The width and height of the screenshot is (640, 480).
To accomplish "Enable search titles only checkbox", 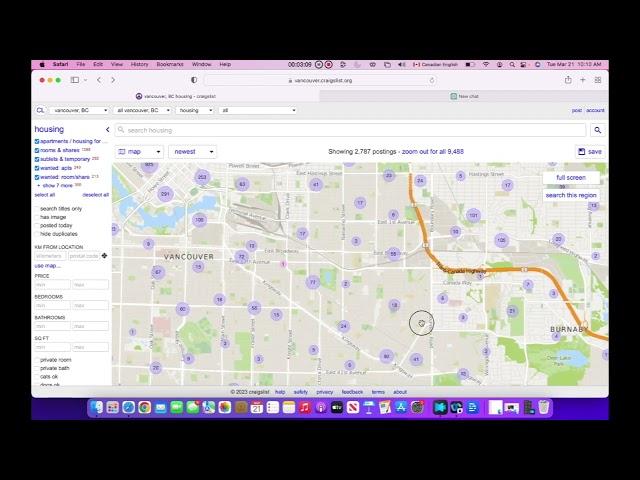I will 37,209.
